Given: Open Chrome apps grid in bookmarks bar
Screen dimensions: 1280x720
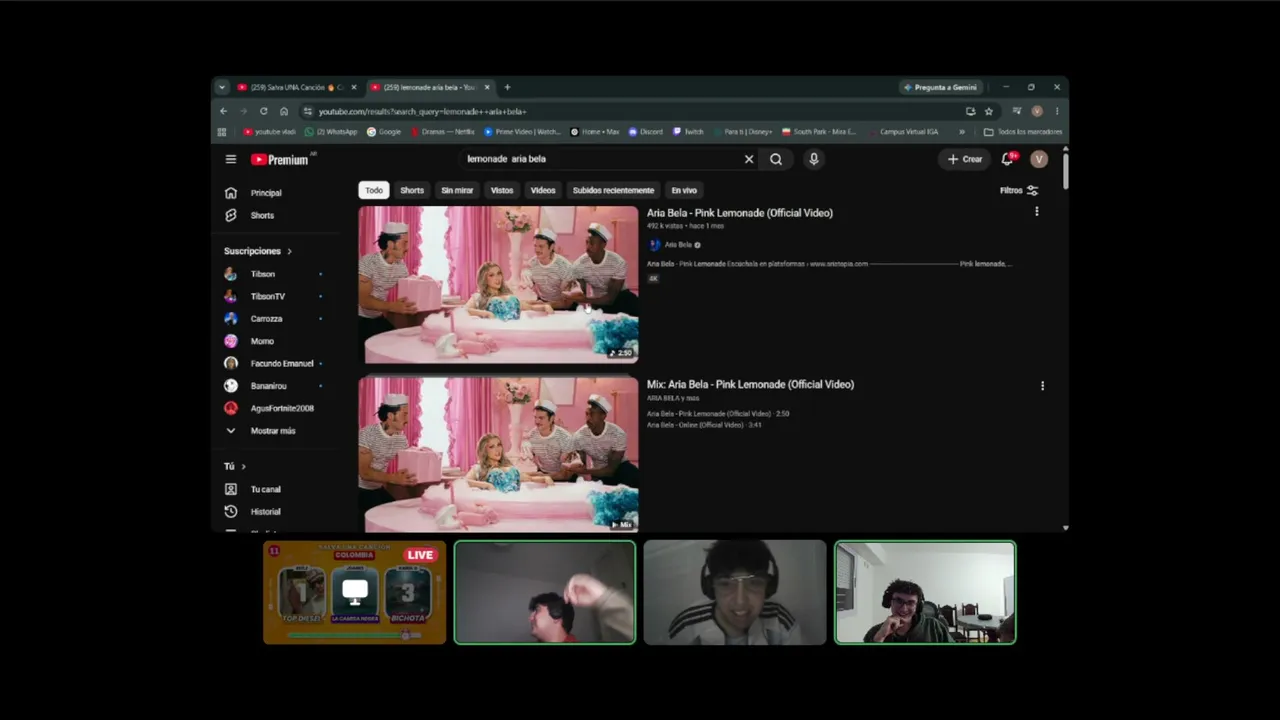Looking at the screenshot, I should 222,131.
